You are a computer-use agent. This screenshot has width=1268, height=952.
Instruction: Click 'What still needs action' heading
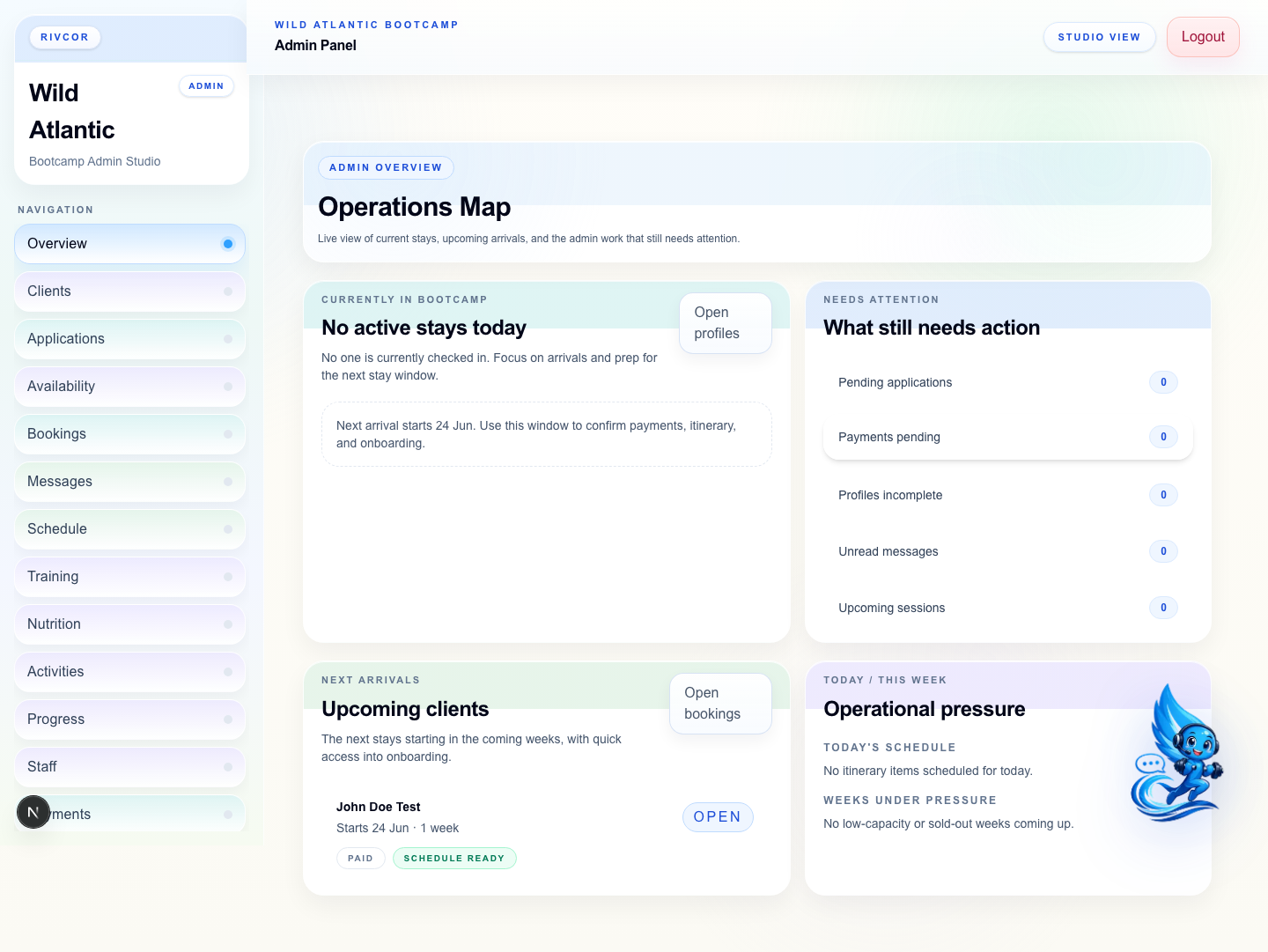932,328
